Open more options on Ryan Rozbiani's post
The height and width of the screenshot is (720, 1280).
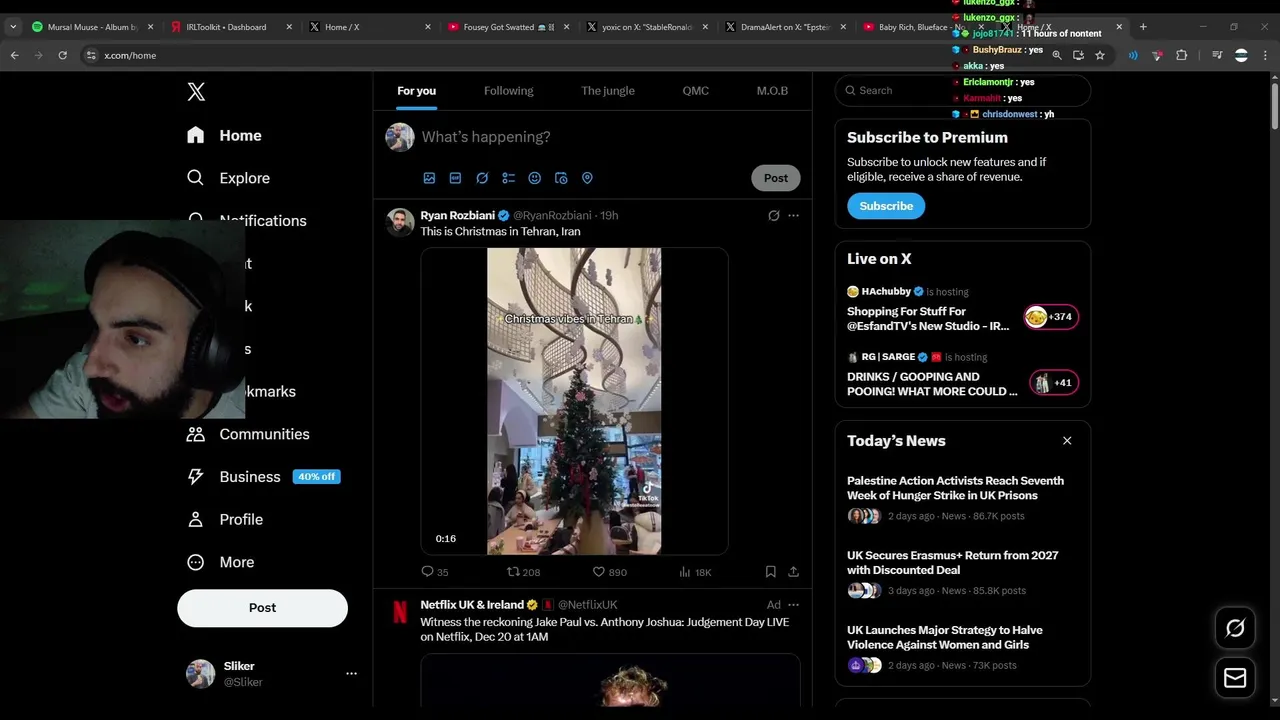pyautogui.click(x=794, y=216)
